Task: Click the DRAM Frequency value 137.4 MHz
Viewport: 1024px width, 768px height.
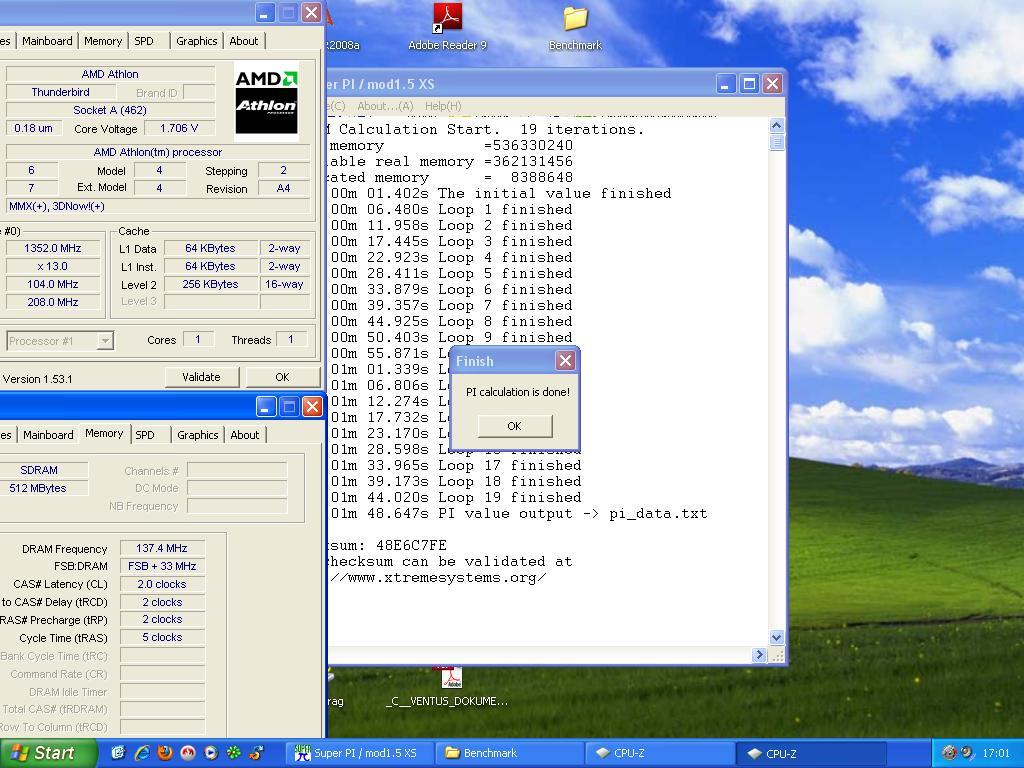Action: [162, 549]
